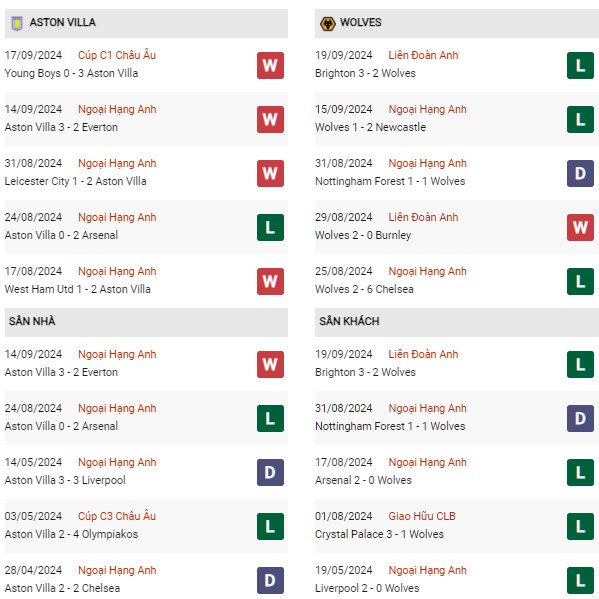
Task: Open Cúp C1 Châu Âu competition link
Action: click(117, 55)
